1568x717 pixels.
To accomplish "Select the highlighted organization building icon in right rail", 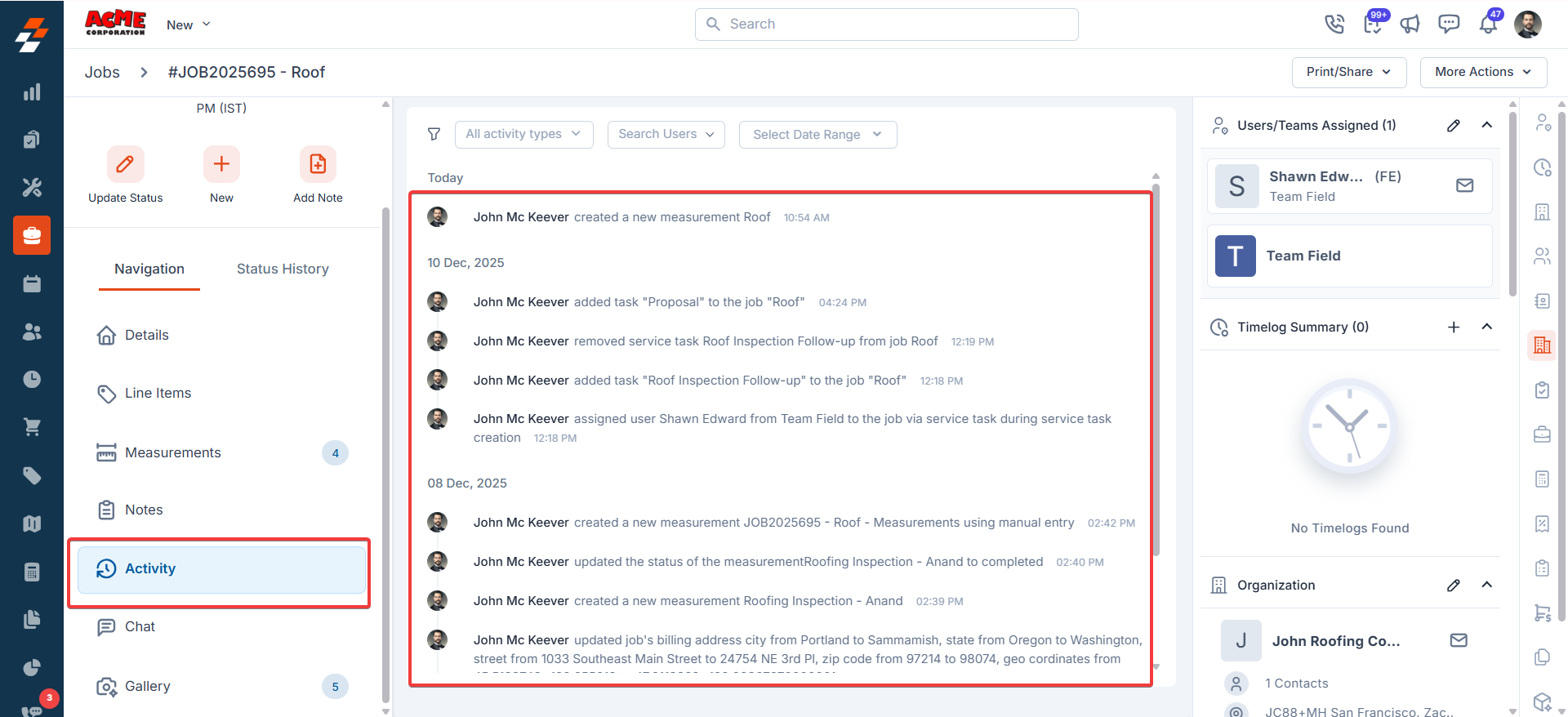I will [x=1542, y=345].
